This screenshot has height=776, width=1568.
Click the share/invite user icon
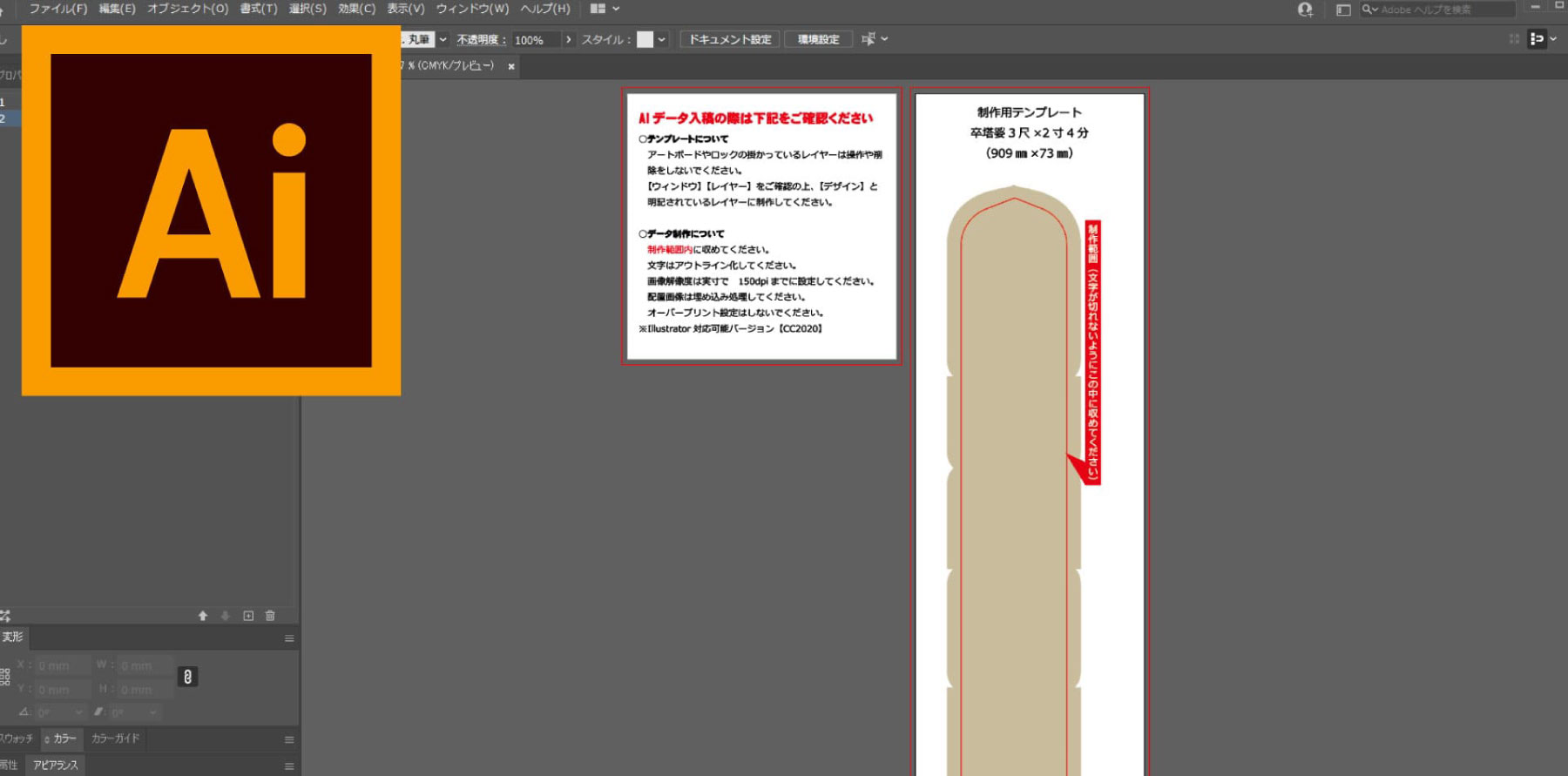tap(1305, 10)
